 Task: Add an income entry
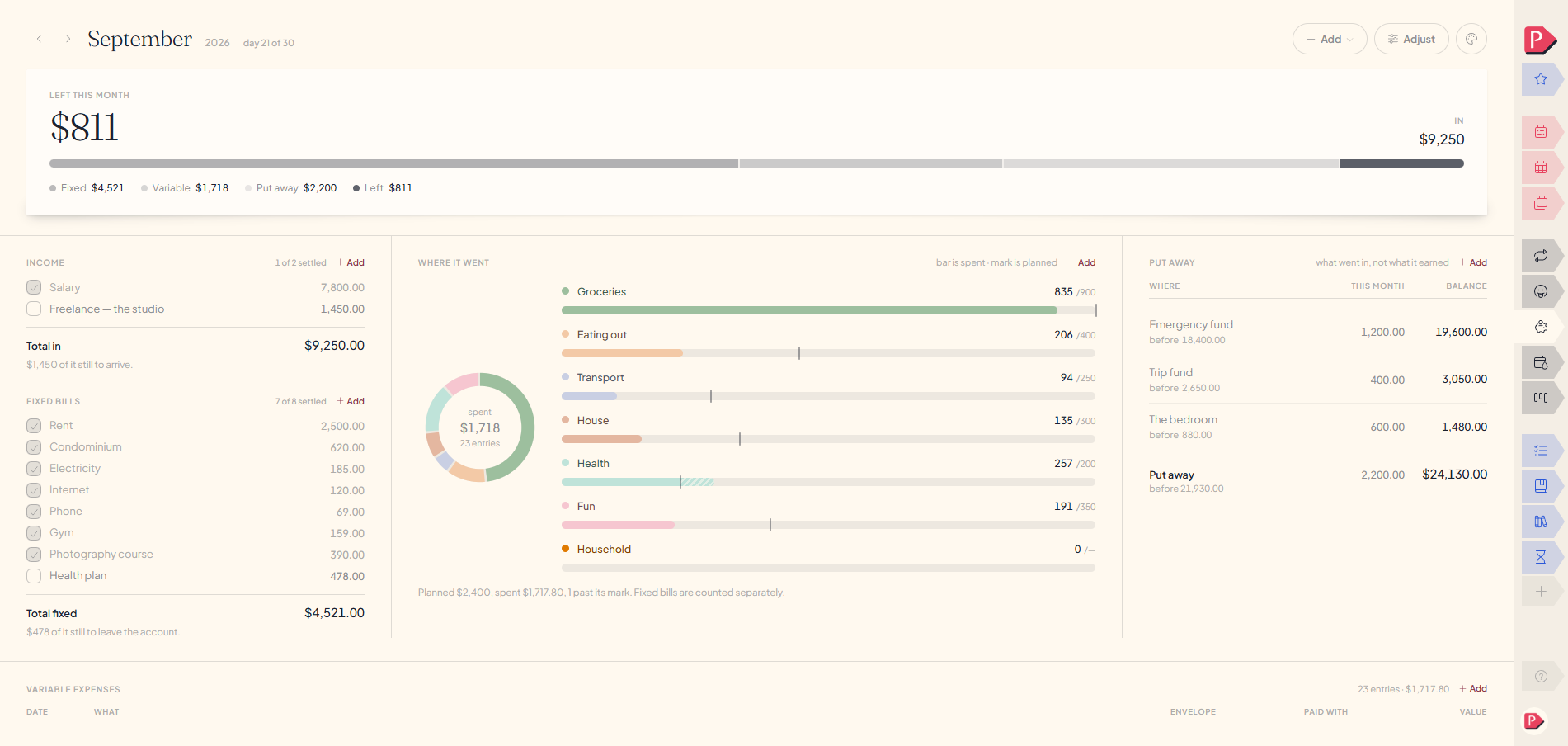(351, 262)
